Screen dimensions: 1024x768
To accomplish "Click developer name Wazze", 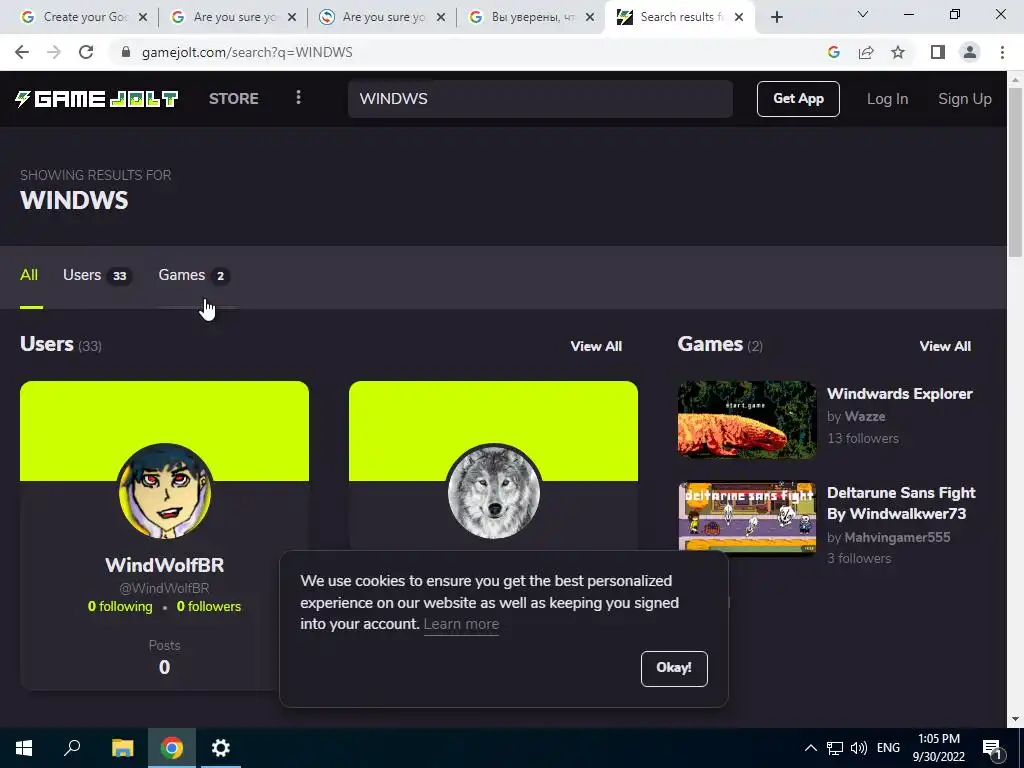I will coord(865,417).
